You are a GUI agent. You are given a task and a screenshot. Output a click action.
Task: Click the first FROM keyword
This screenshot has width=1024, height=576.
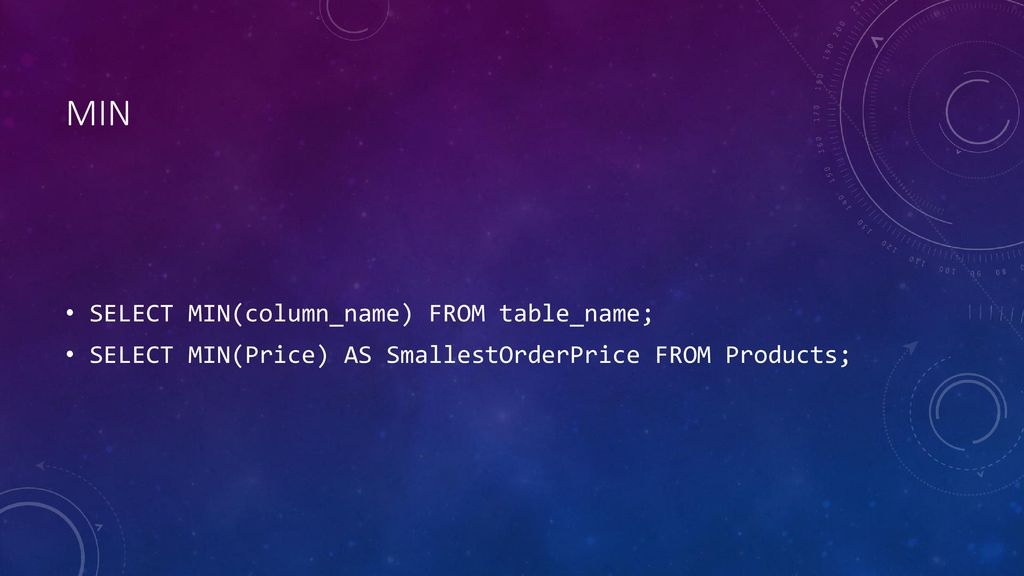point(457,313)
